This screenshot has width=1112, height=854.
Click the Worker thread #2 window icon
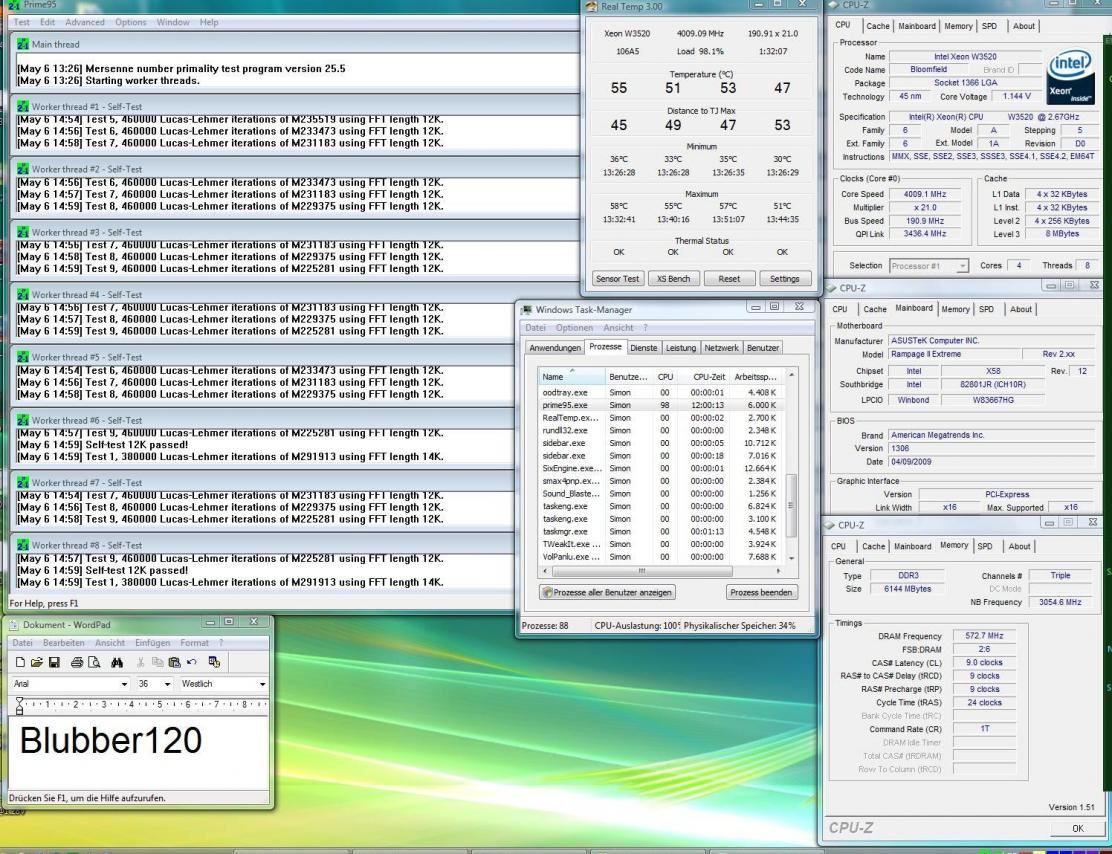(23, 169)
